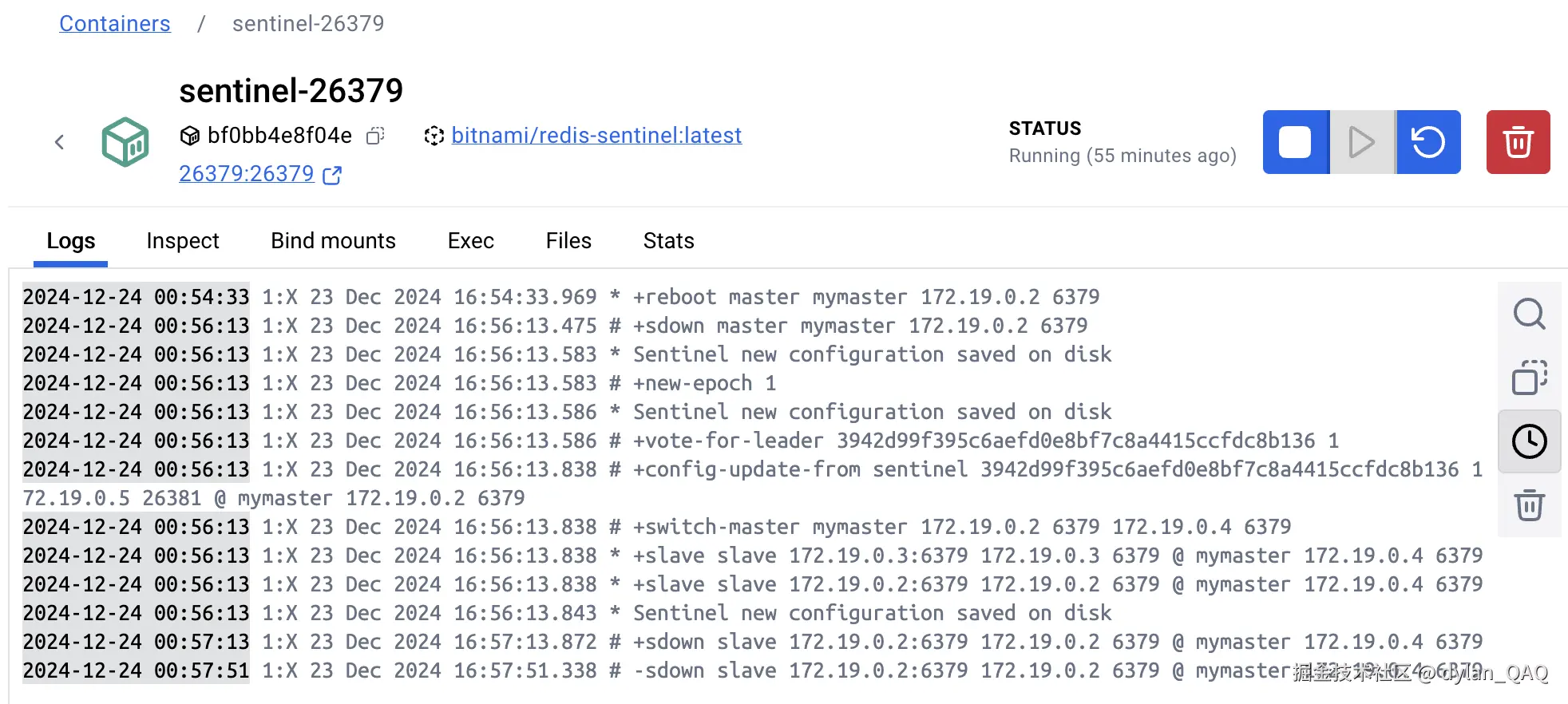View the Stats tab
Image resolution: width=1568 pixels, height=704 pixels.
click(668, 241)
